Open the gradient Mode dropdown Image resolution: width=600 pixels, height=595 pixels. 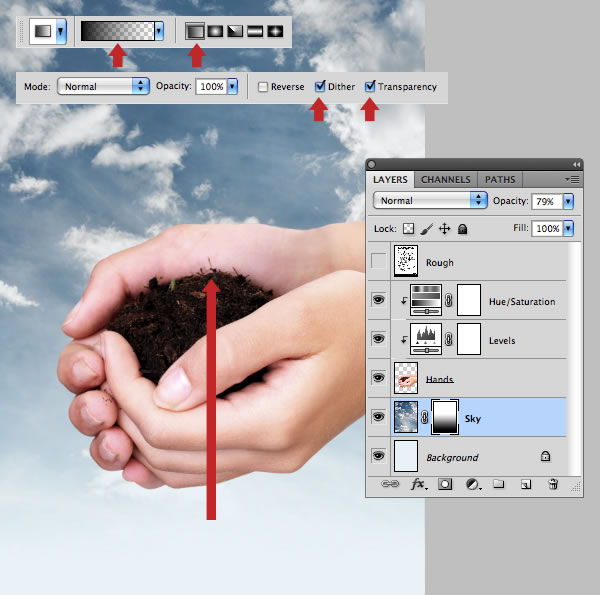pyautogui.click(x=103, y=86)
